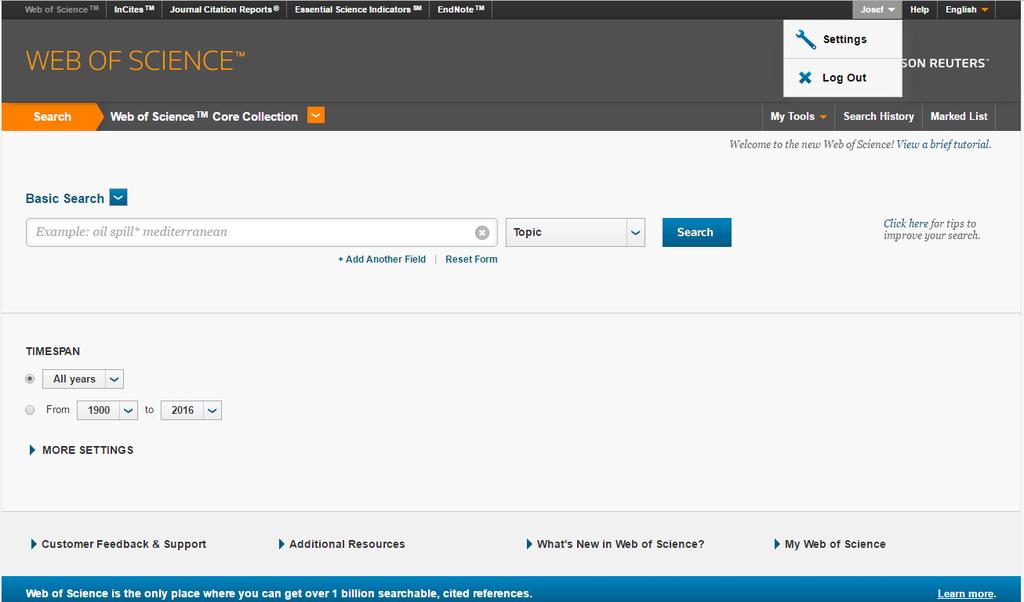Open EndNote link in top bar

pos(460,10)
